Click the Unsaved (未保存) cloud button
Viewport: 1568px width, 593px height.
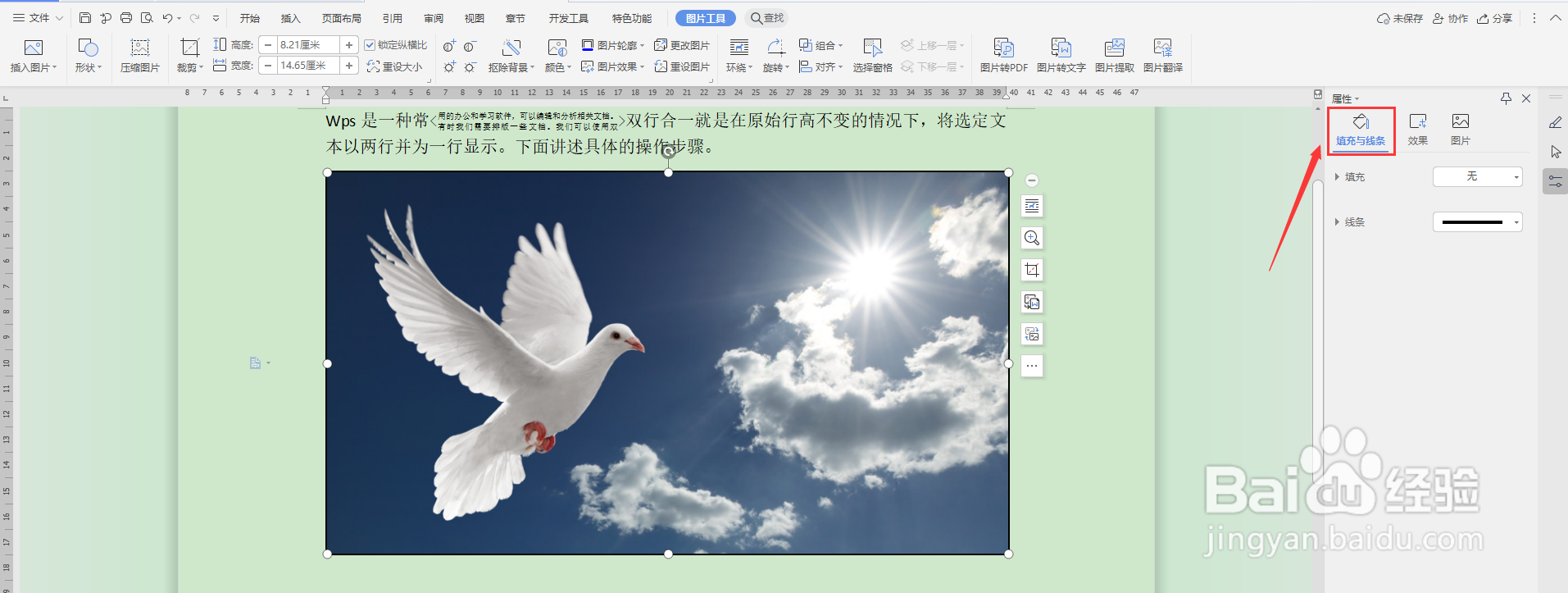pyautogui.click(x=1400, y=18)
